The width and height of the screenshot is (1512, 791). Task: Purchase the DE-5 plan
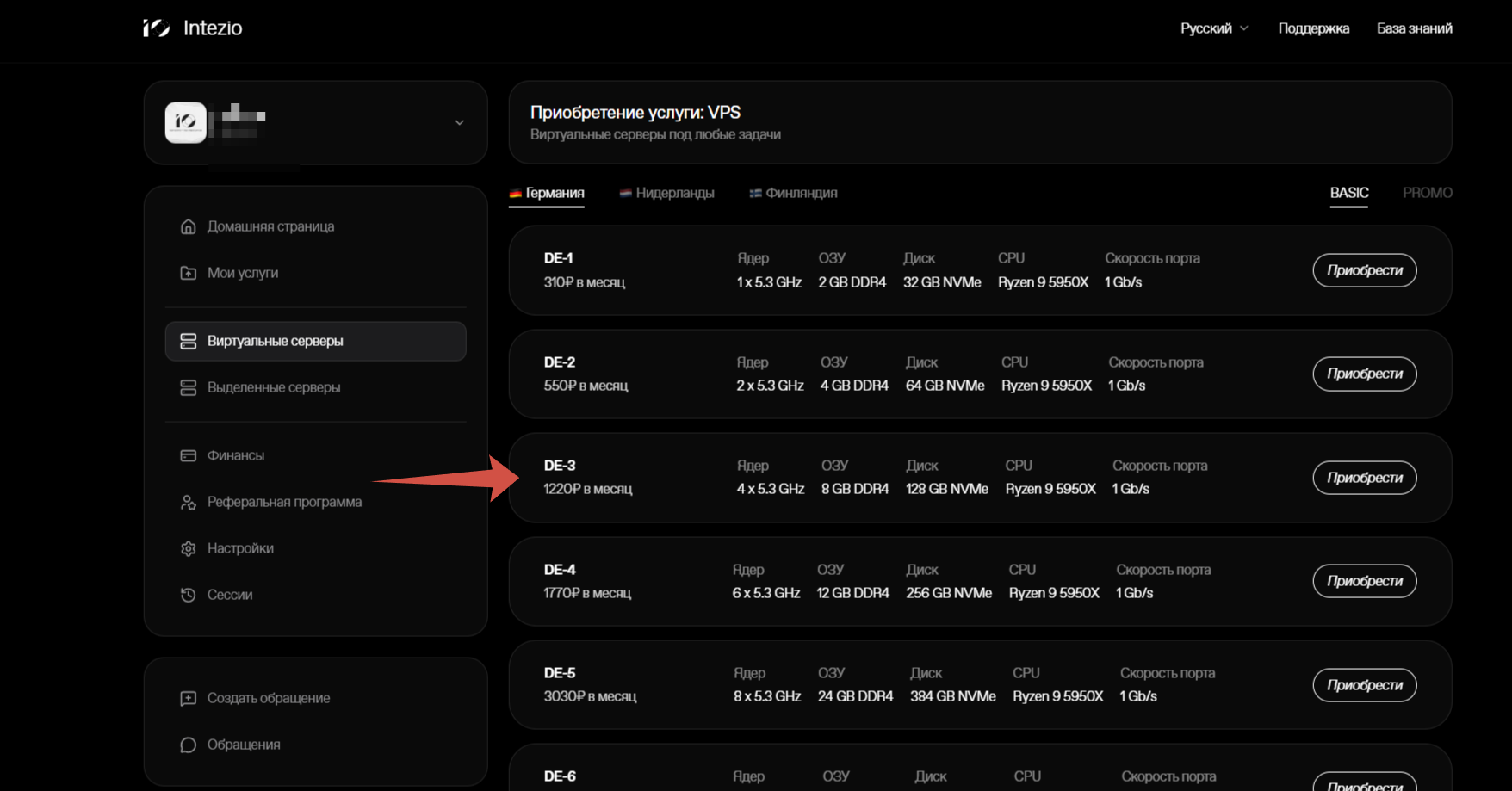(x=1364, y=685)
